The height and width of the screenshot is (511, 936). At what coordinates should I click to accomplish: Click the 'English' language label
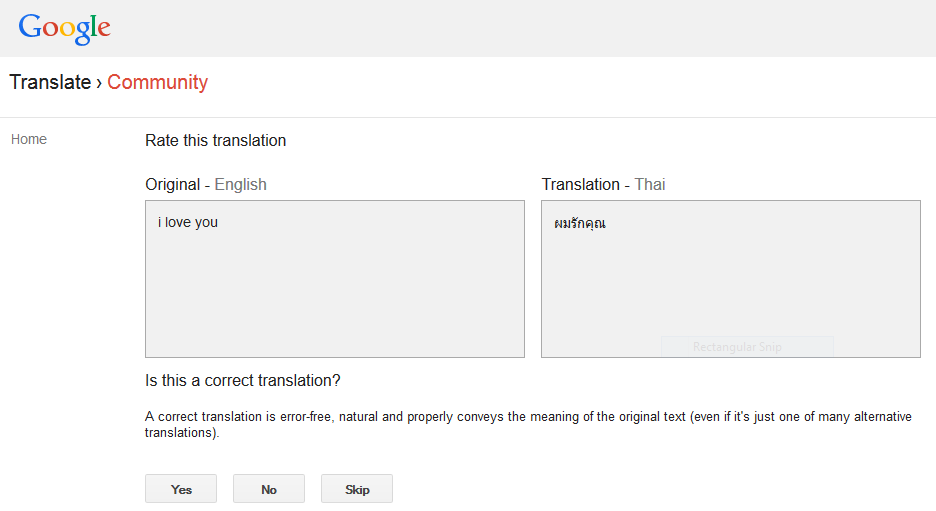[241, 184]
